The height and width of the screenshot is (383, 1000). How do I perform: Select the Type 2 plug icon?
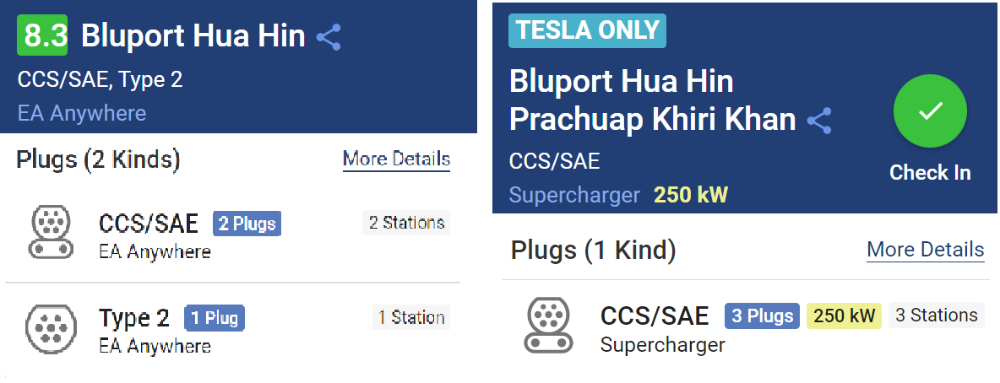coord(50,328)
